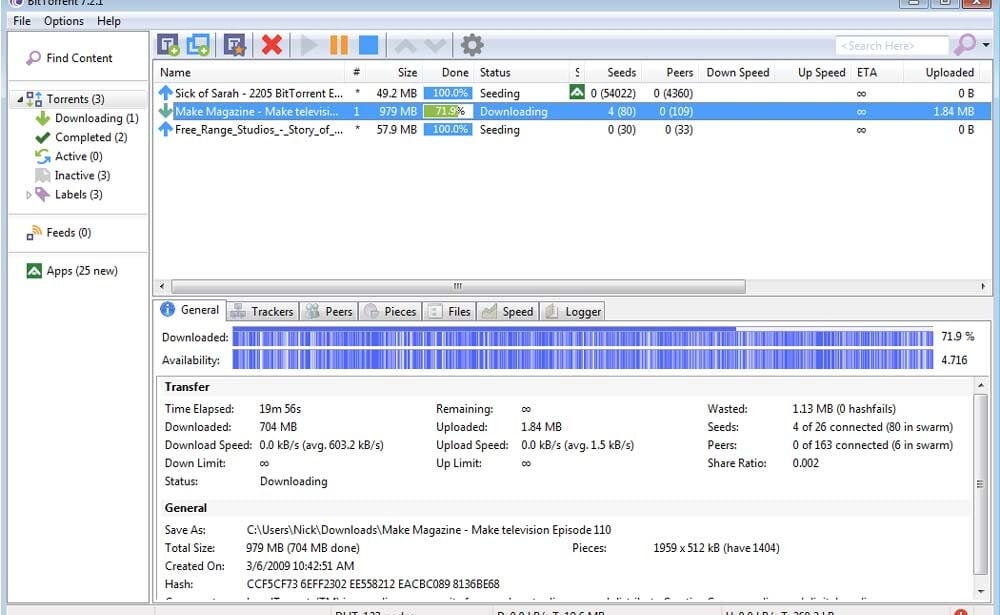Sort by the # queue column header
This screenshot has height=615, width=1000.
click(x=356, y=73)
